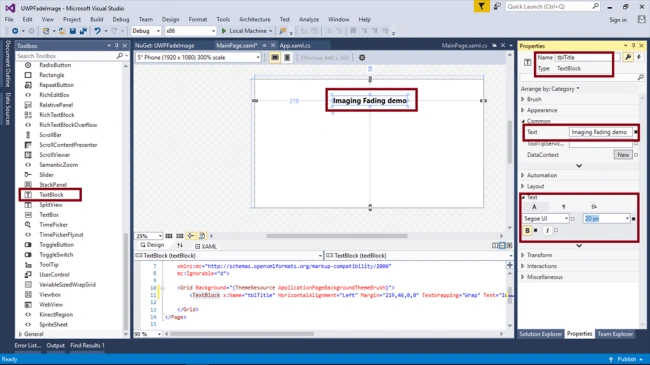Image resolution: width=650 pixels, height=365 pixels.
Task: Switch designer to landscape orientation icon
Action: [x=274, y=58]
